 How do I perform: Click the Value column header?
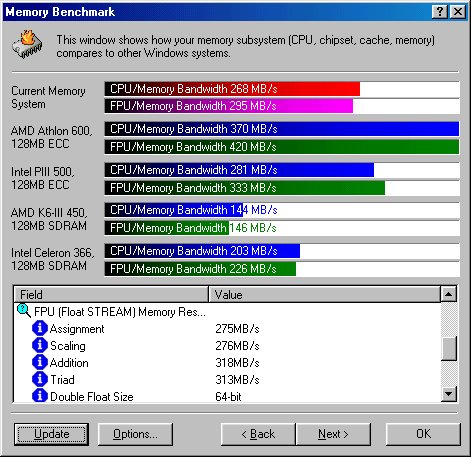click(325, 294)
